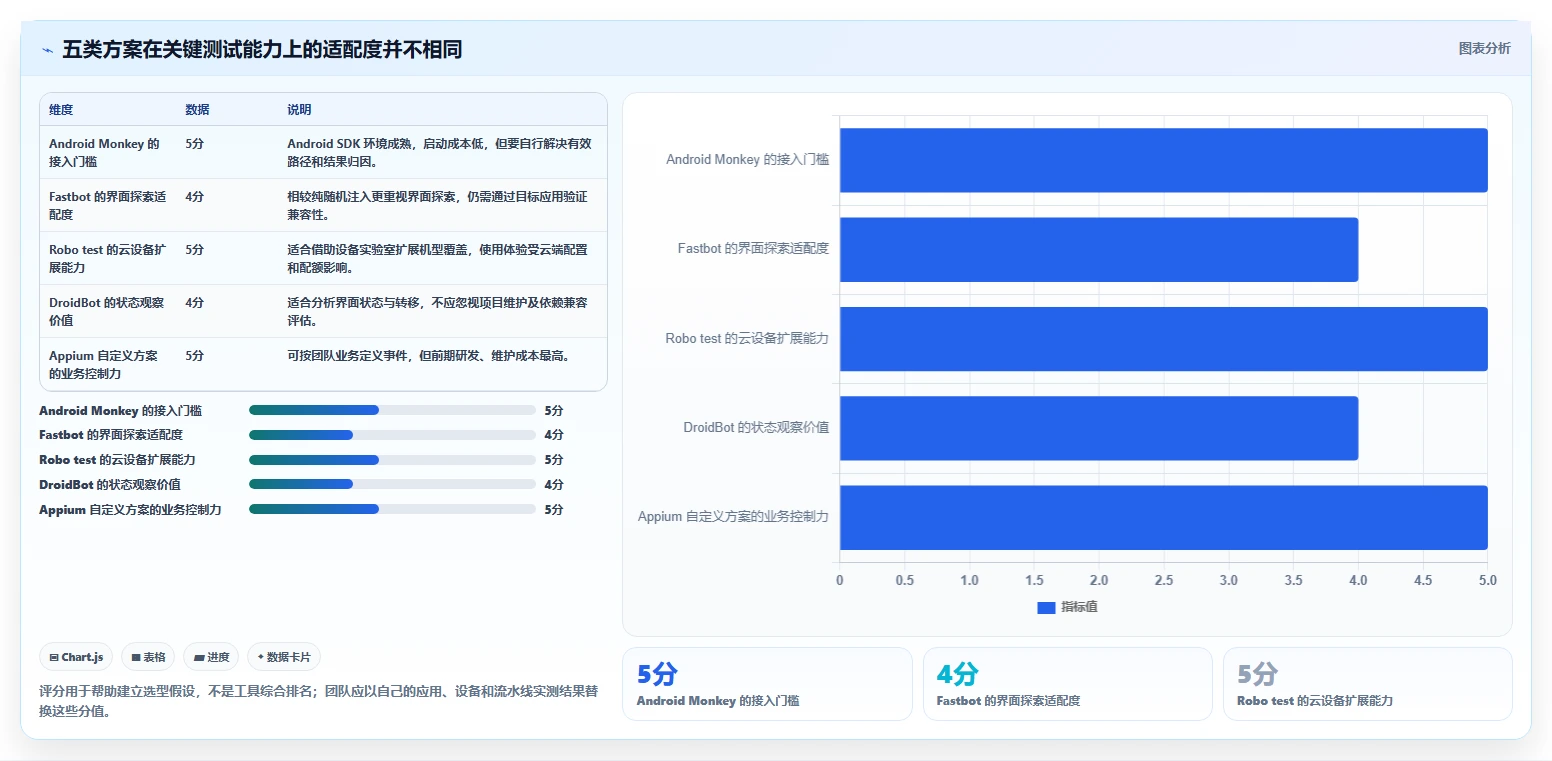This screenshot has width=1552, height=761.
Task: Click chart axis label DroidBot 的状态观察价值
Action: coord(756,428)
